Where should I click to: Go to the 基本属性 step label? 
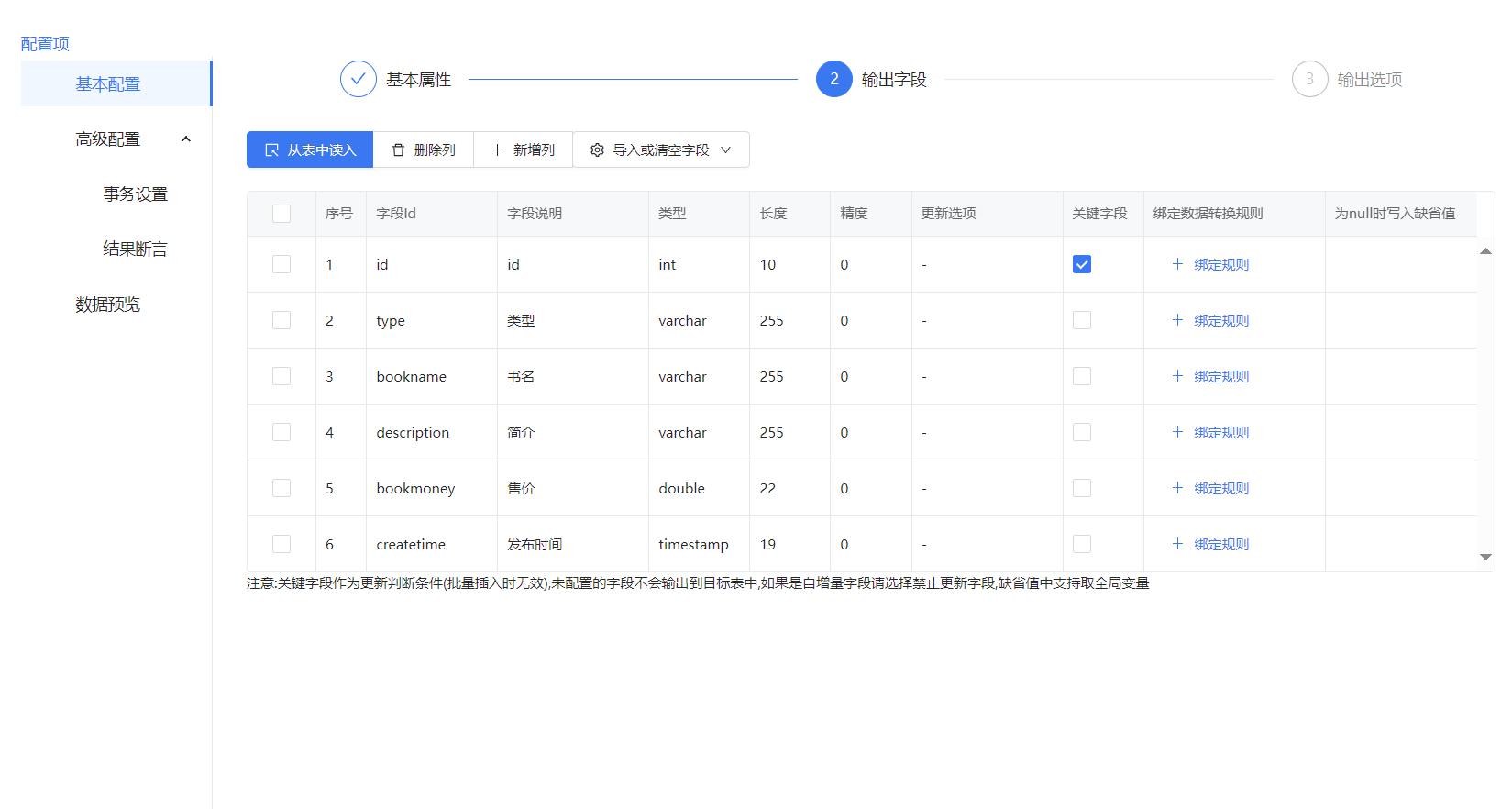[x=418, y=80]
